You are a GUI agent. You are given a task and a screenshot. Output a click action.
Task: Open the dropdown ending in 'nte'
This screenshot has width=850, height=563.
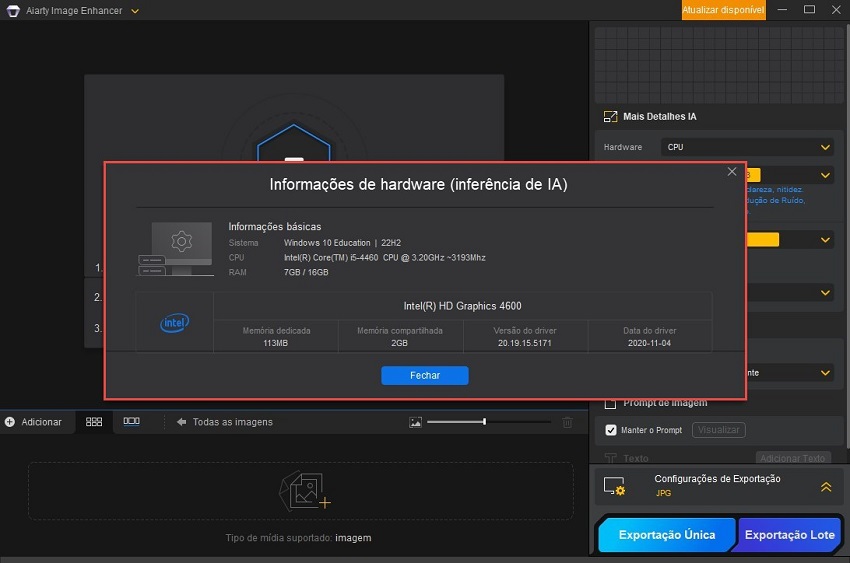coord(825,373)
